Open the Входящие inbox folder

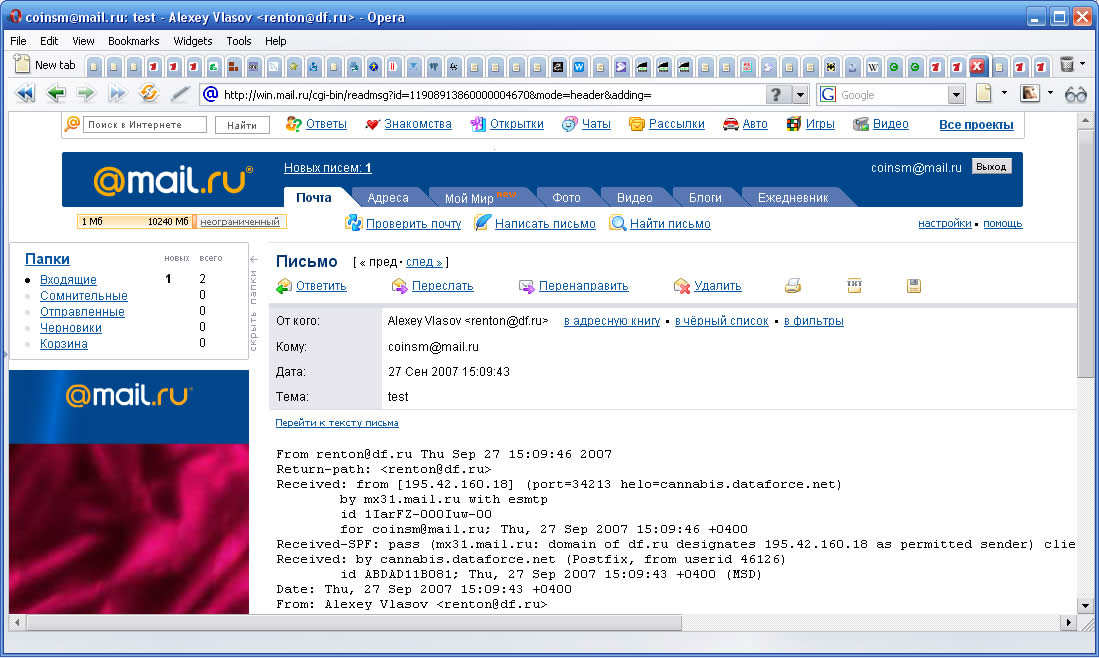coord(68,280)
